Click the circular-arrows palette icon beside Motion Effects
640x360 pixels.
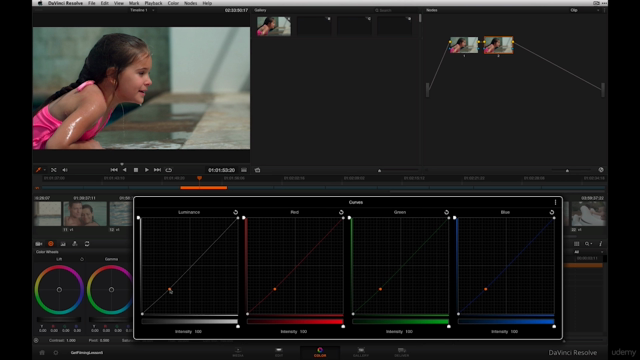coord(87,244)
